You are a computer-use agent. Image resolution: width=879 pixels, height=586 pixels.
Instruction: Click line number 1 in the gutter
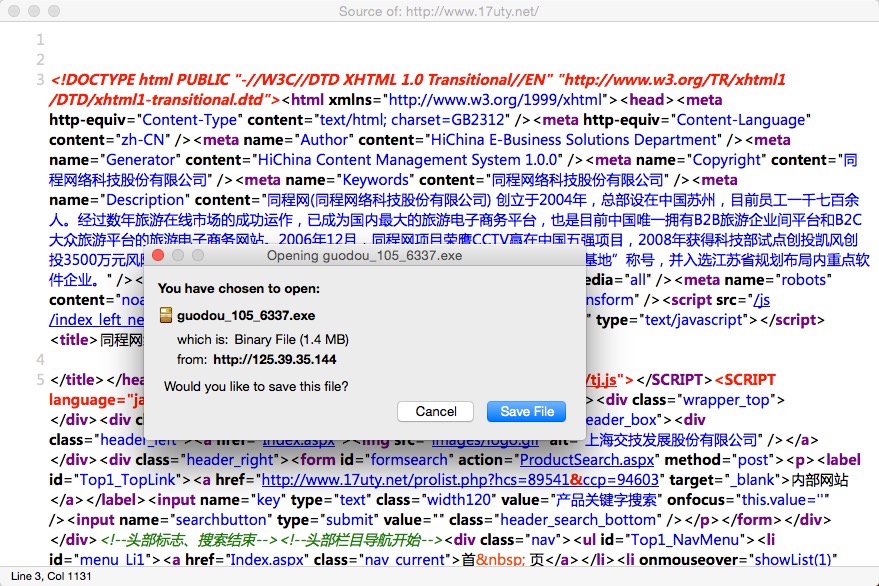(40, 40)
